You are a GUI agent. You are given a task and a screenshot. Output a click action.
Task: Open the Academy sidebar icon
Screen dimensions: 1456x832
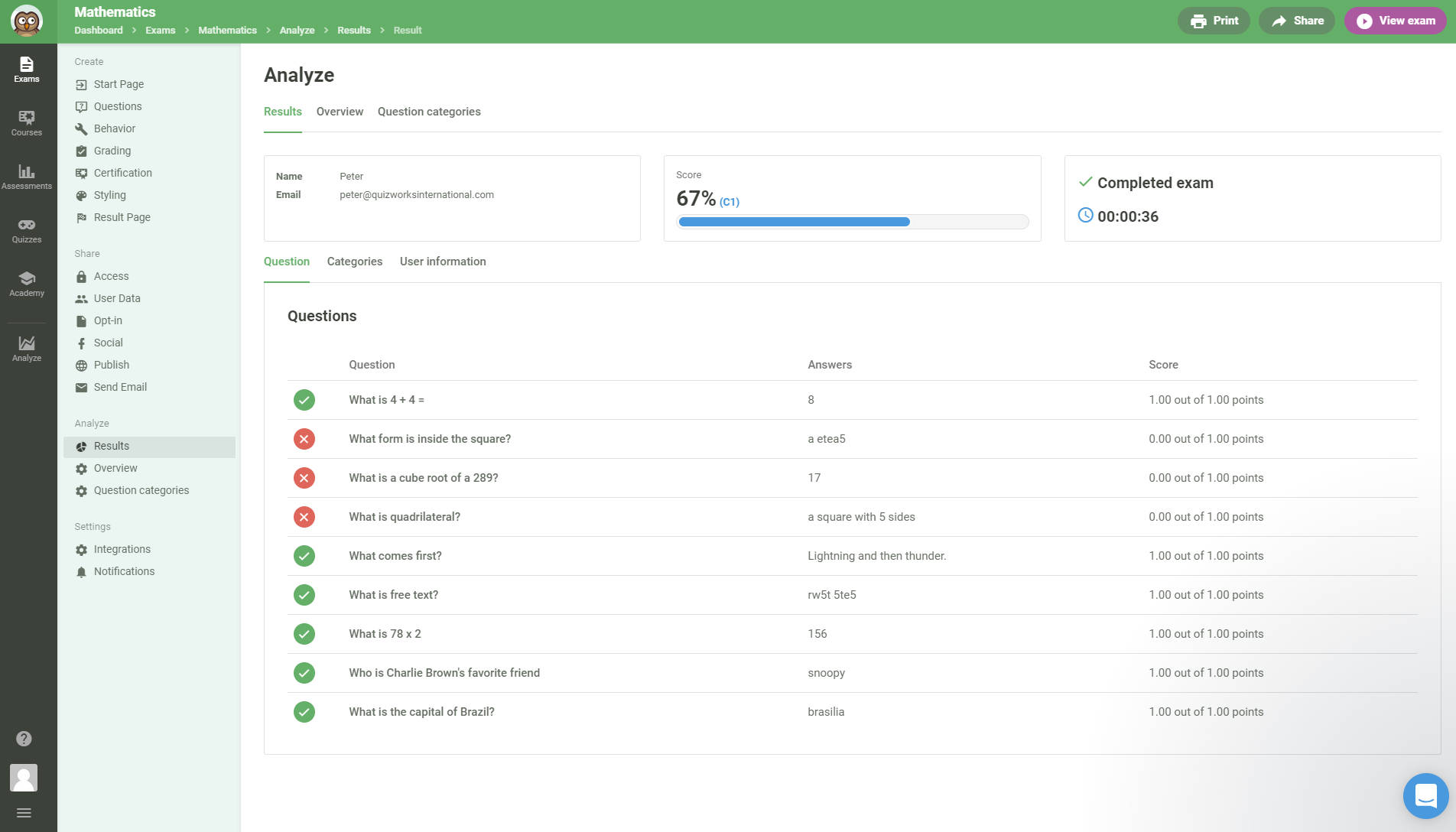point(27,283)
